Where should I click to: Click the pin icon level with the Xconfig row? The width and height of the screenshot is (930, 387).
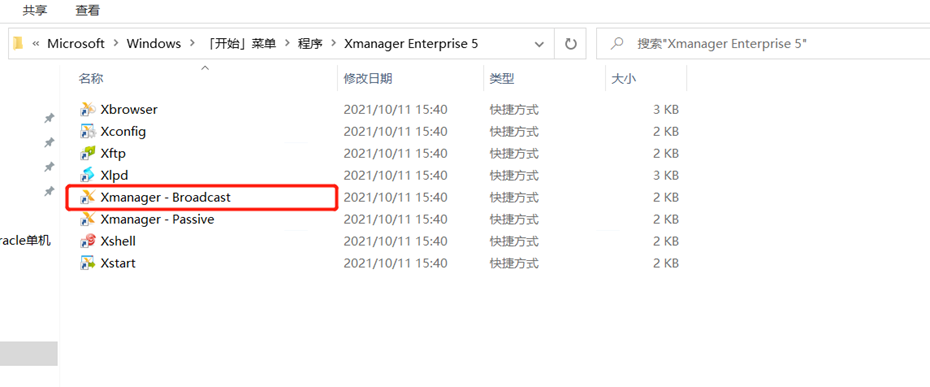point(49,142)
